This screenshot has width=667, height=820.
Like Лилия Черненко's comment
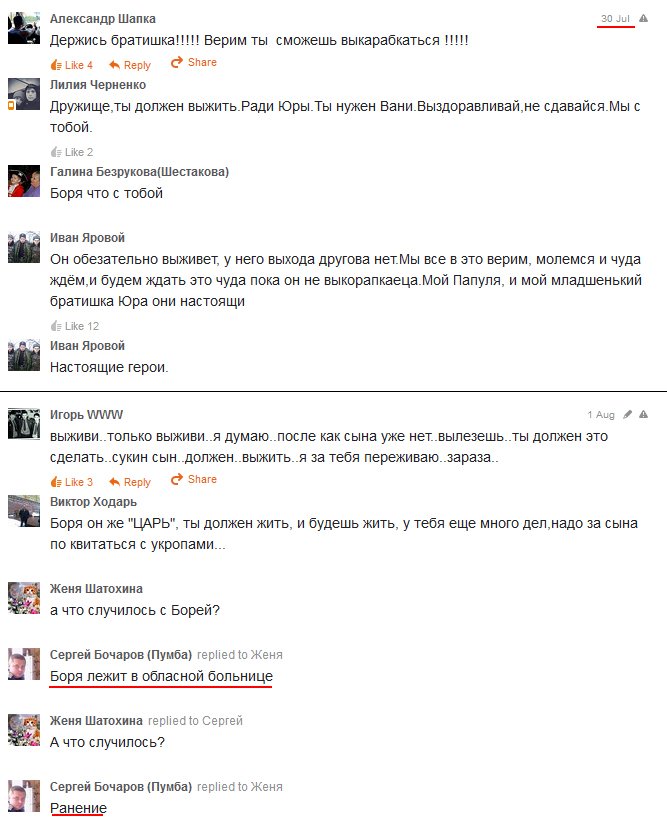(x=72, y=152)
